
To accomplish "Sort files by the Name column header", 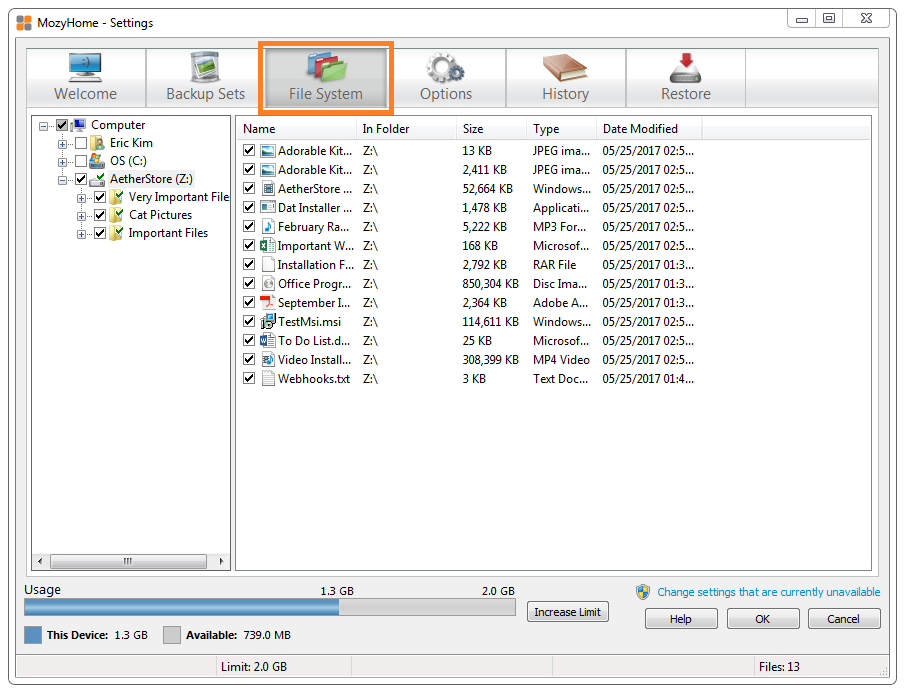I will [297, 129].
